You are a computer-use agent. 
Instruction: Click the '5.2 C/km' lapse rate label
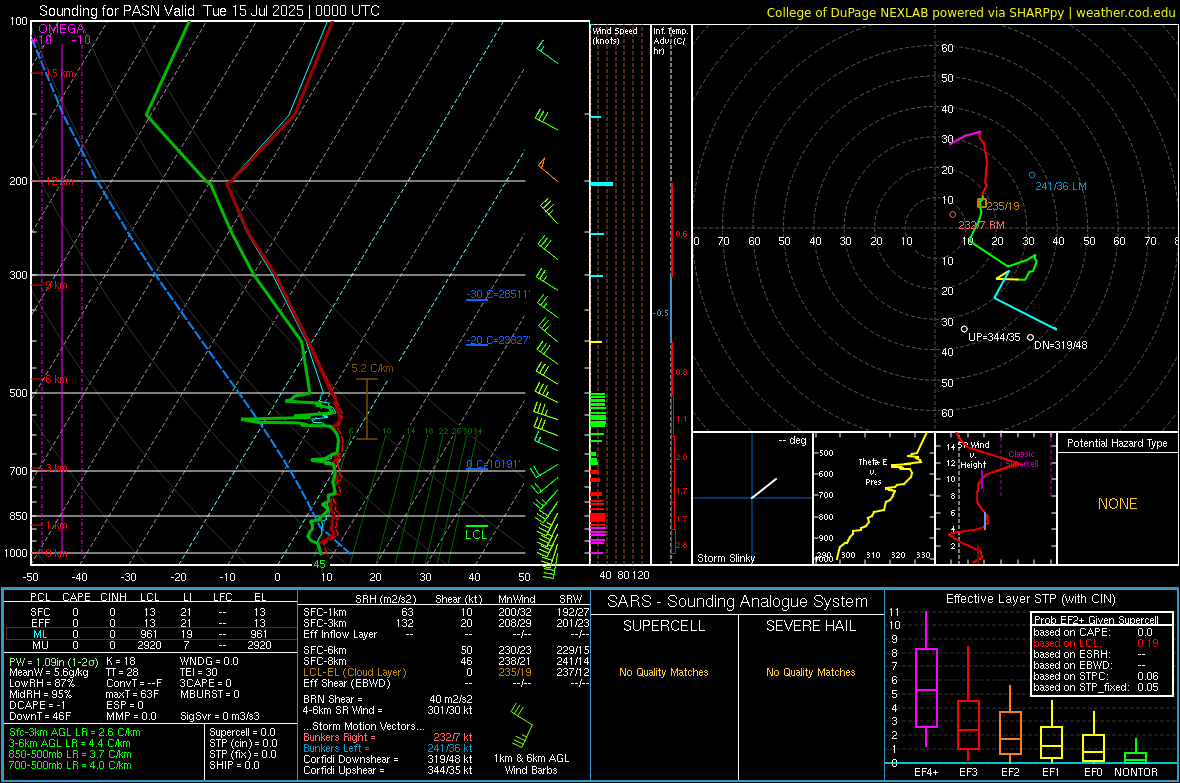point(372,368)
